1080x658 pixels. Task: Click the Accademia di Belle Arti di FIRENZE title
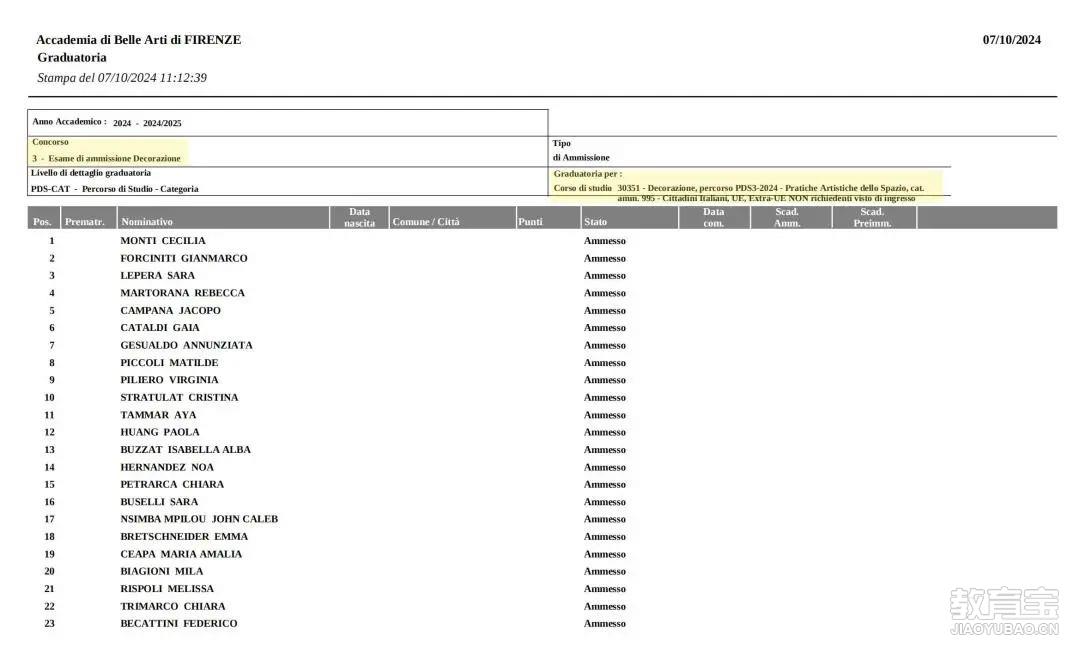point(138,40)
